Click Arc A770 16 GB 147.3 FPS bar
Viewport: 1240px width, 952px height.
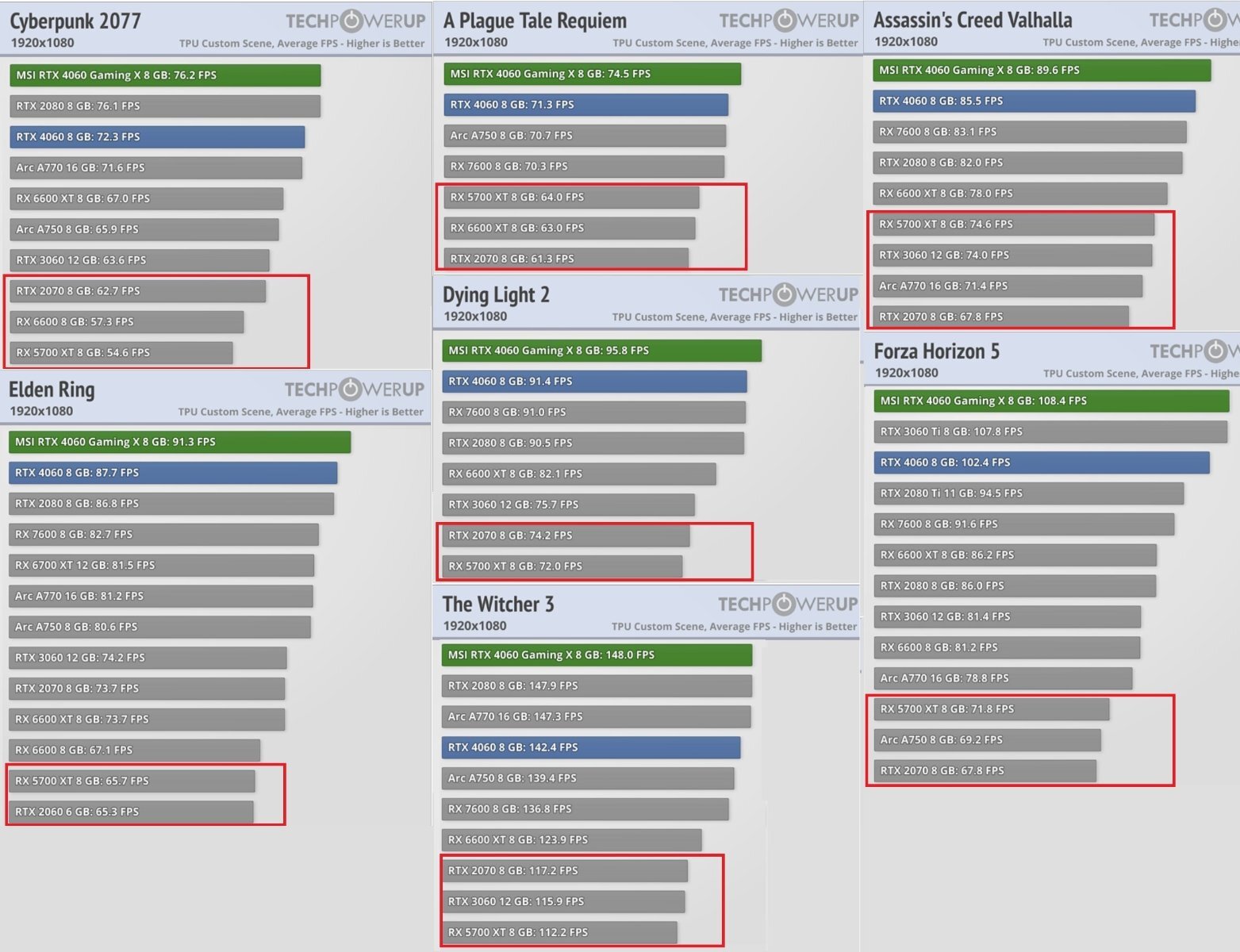click(597, 717)
